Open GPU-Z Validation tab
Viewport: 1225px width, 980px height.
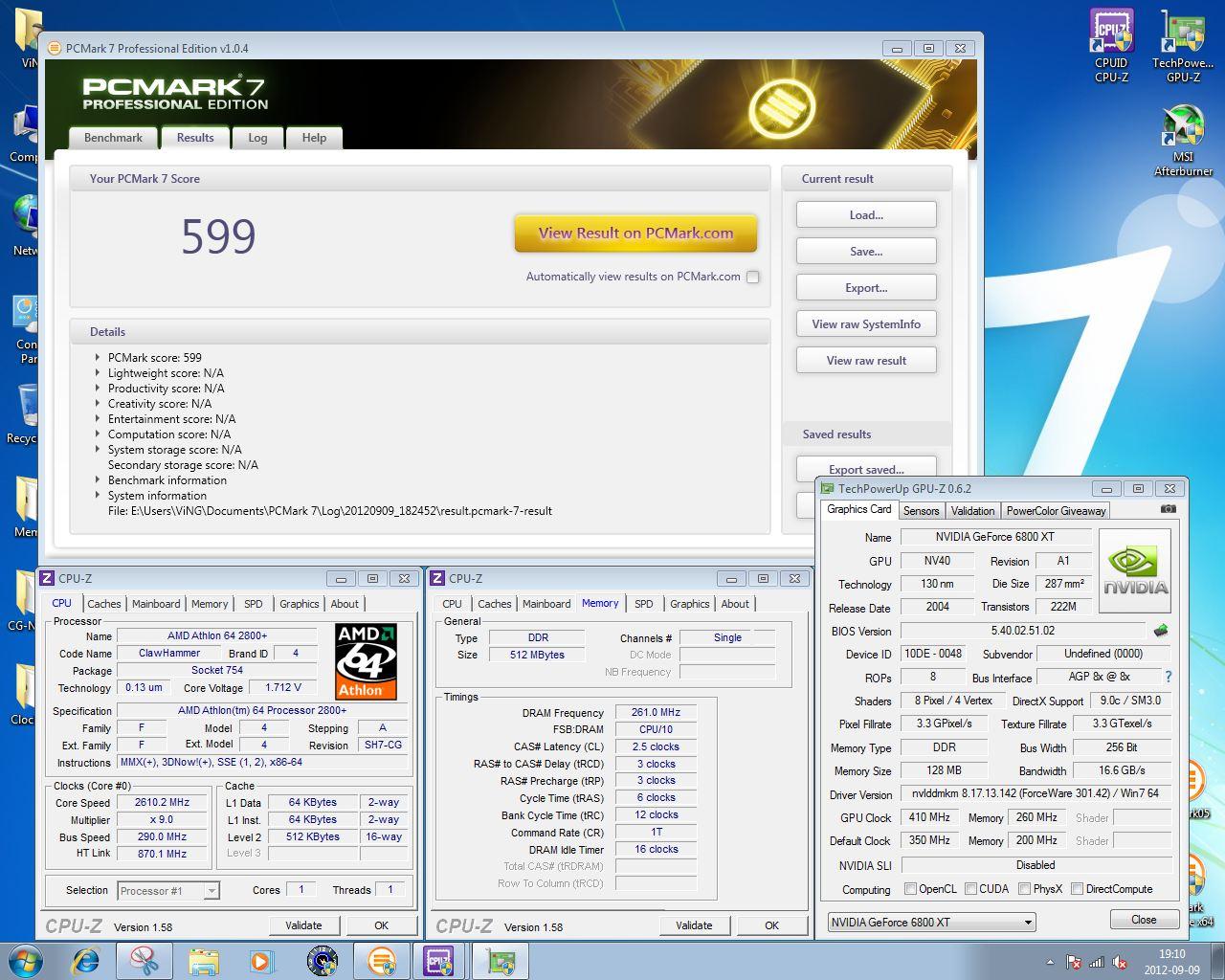click(972, 511)
